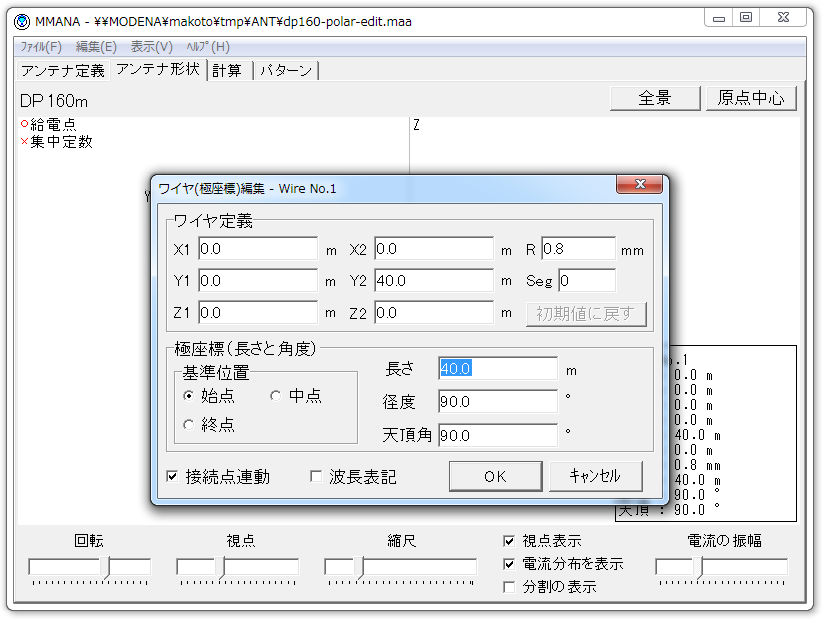824x622 pixels.
Task: Toggle the 接続点連動 checkbox
Action: [x=173, y=477]
